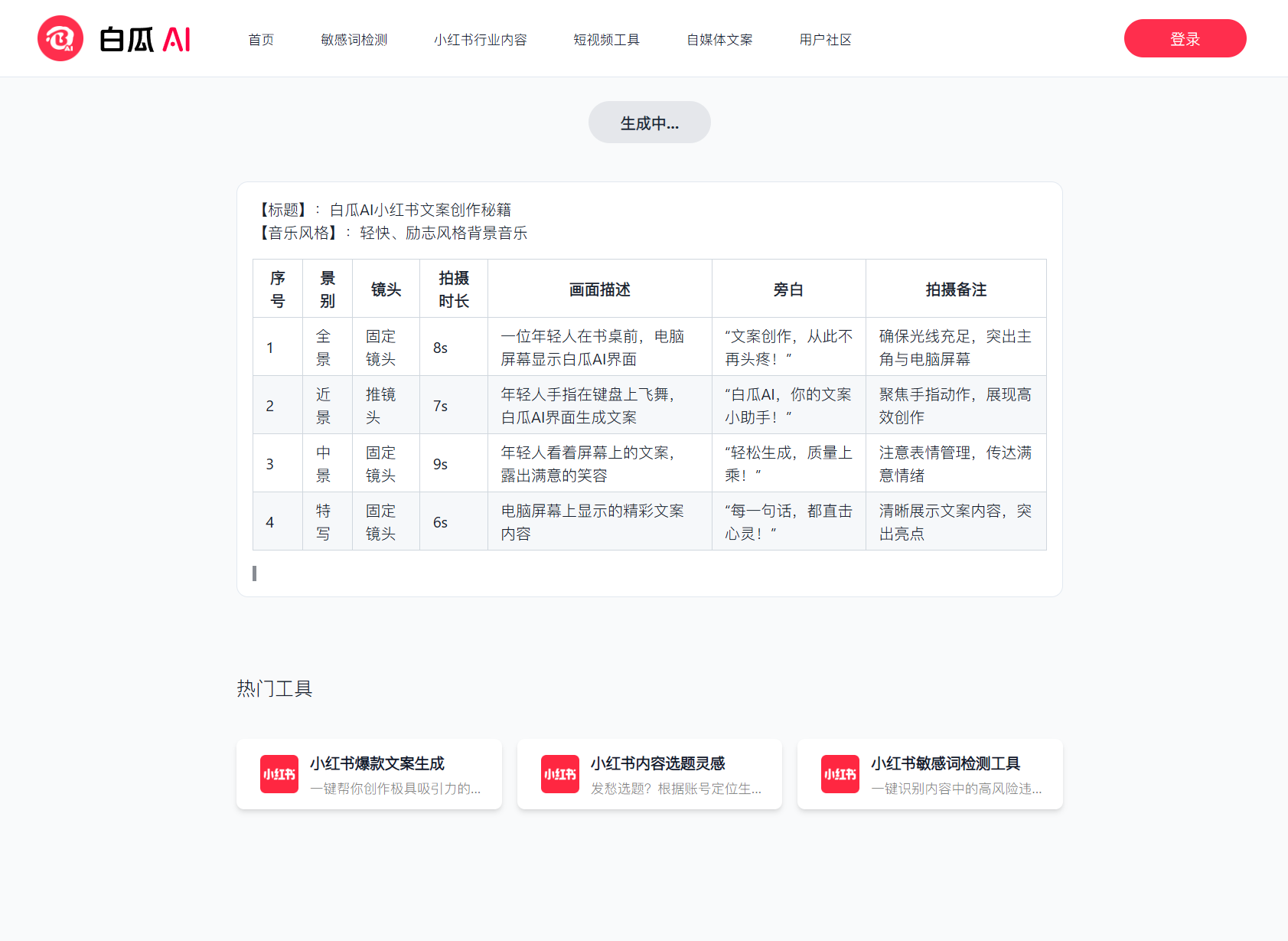The image size is (1288, 941).
Task: Click note cell 注意表情管理，传达满意情绪
Action: tap(956, 464)
